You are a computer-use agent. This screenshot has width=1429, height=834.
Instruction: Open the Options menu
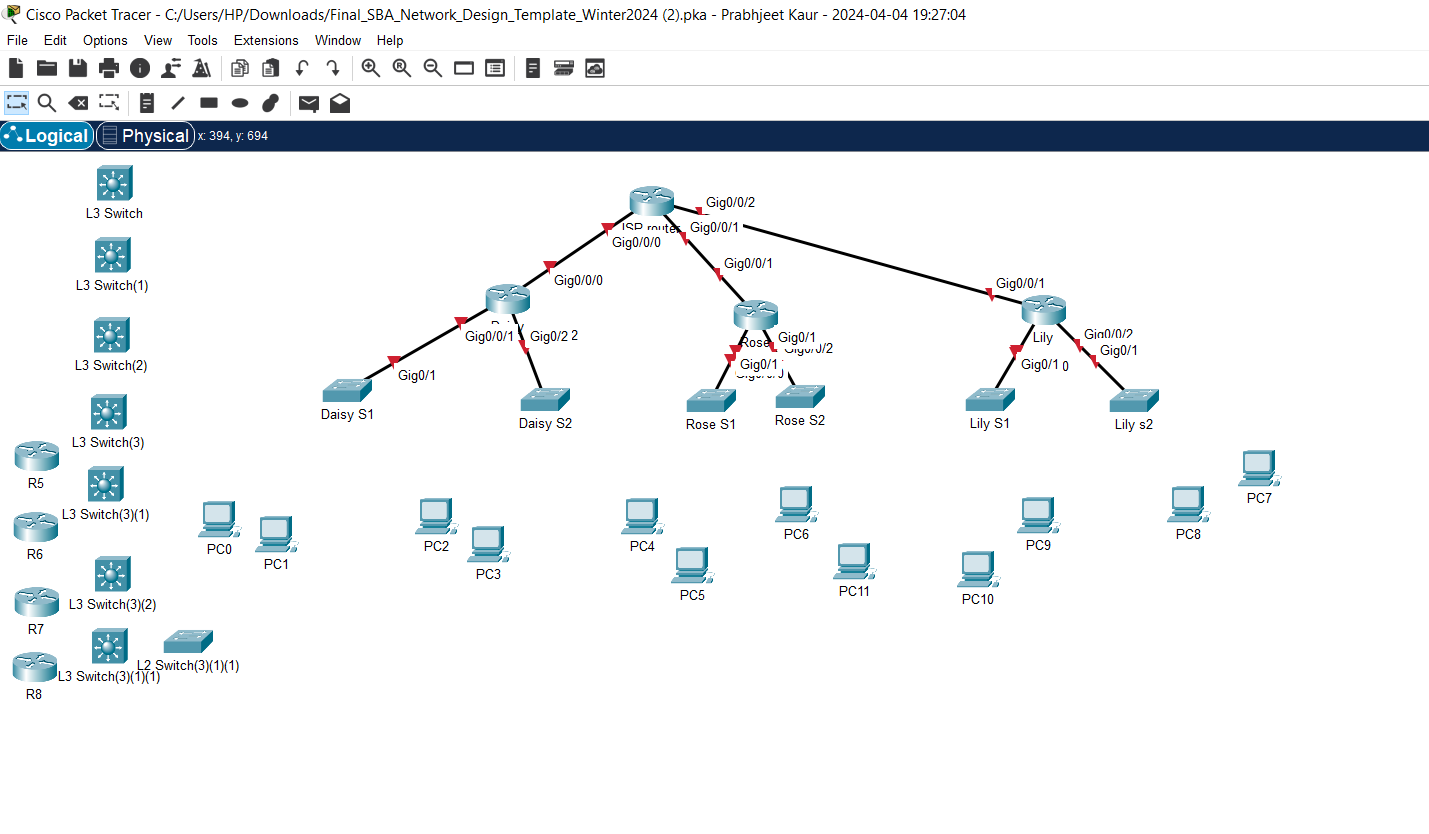point(105,40)
